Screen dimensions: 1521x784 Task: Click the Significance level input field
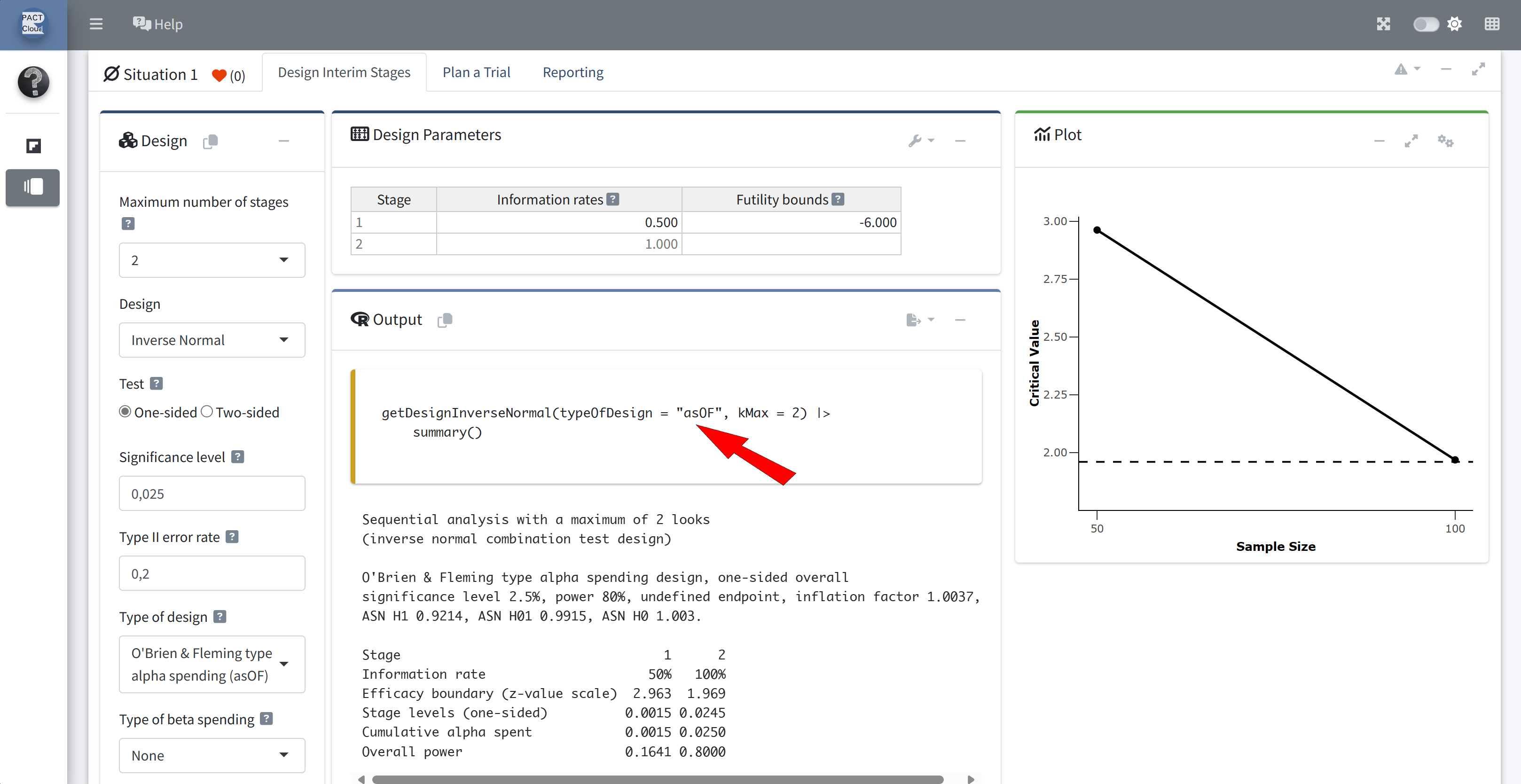tap(212, 494)
